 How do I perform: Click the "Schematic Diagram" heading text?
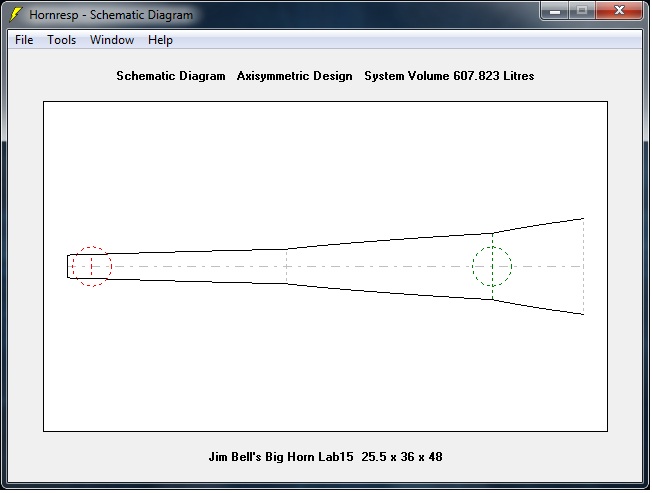pyautogui.click(x=171, y=76)
